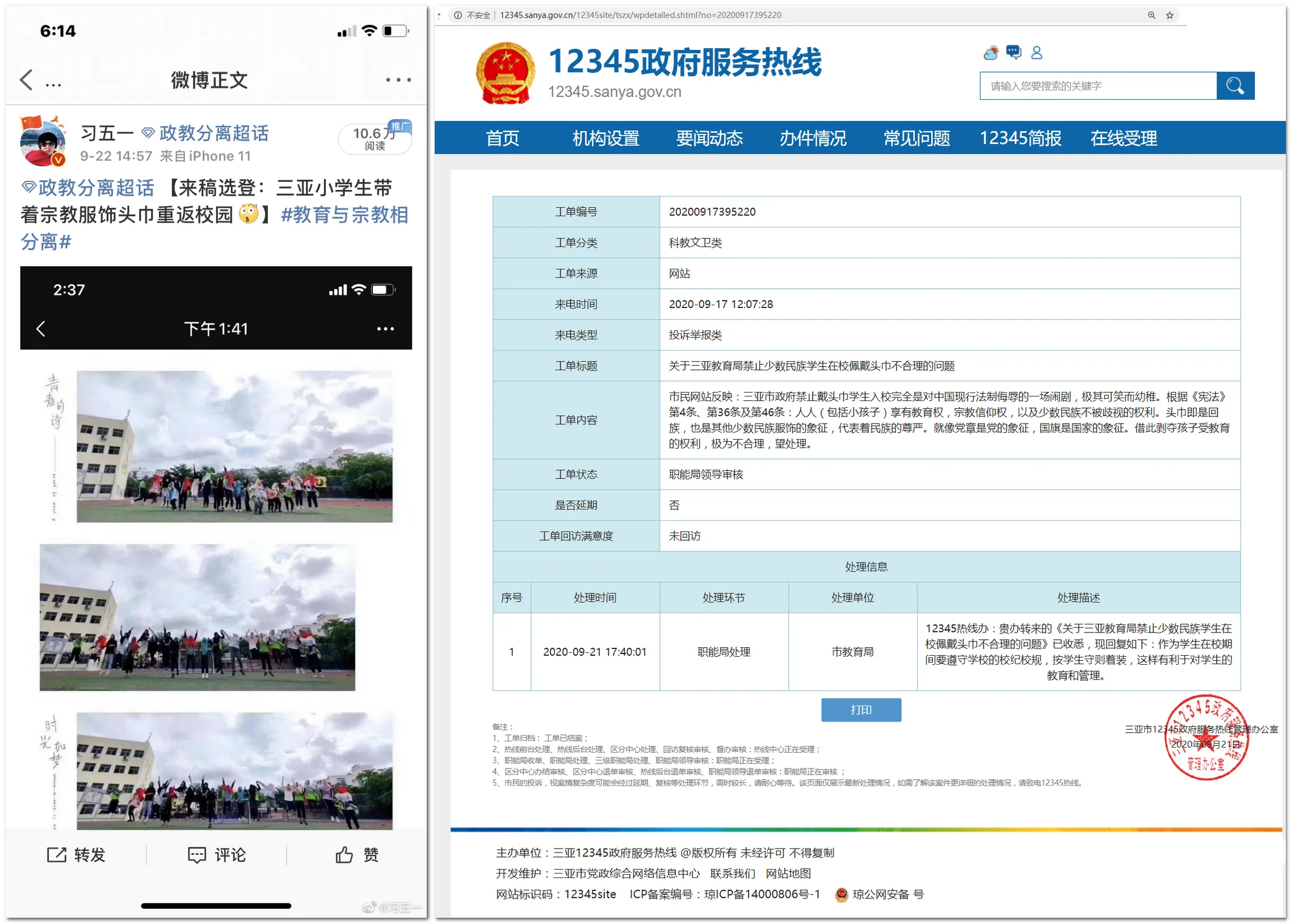Image resolution: width=1291 pixels, height=924 pixels.
Task: Tap the back arrow in Weibo header
Action: tap(26, 80)
